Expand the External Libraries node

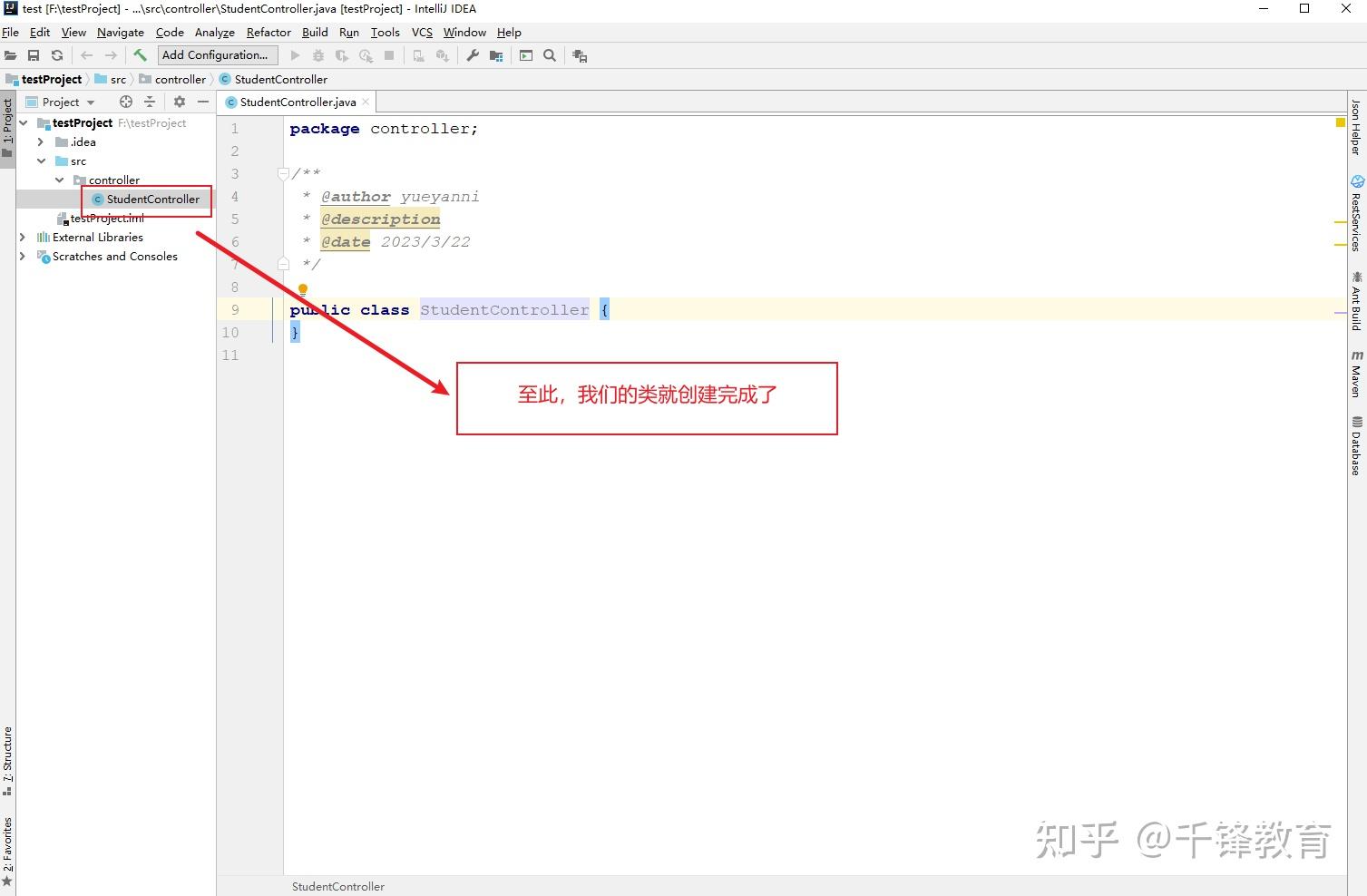coord(23,237)
